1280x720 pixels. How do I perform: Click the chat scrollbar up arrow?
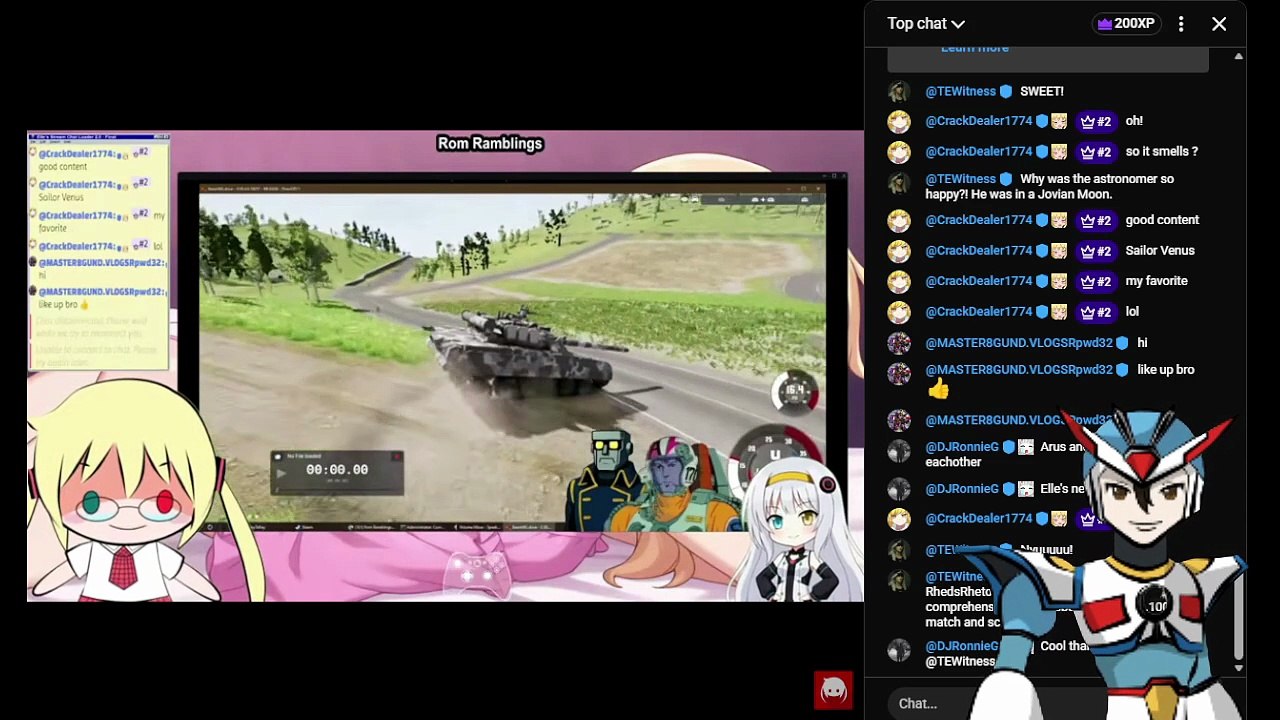1238,56
